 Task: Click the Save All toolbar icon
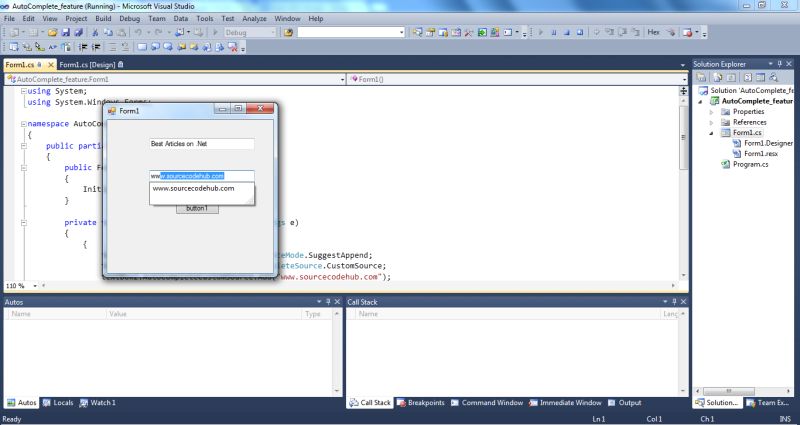(x=79, y=32)
